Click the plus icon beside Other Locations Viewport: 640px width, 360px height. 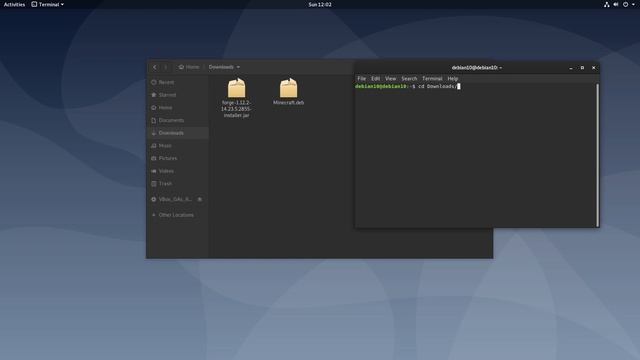pos(154,215)
